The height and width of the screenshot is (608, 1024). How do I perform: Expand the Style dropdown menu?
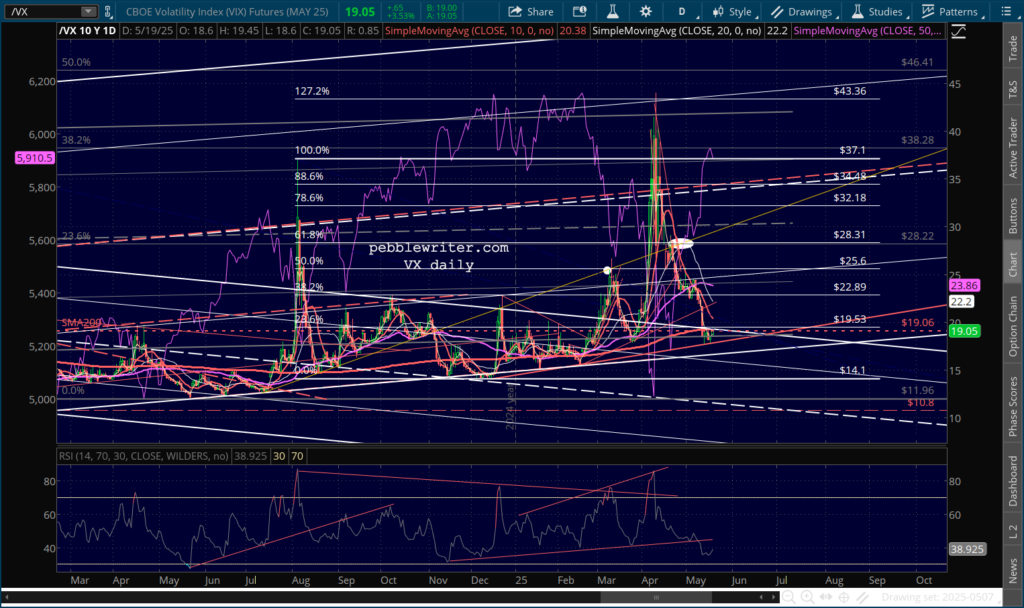point(735,12)
